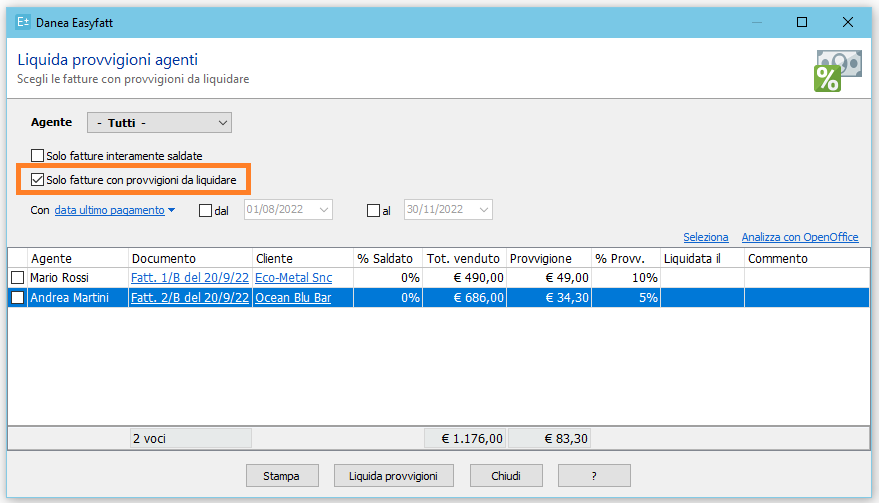
Task: Expand the 30/11/2022 date picker
Action: pos(484,210)
